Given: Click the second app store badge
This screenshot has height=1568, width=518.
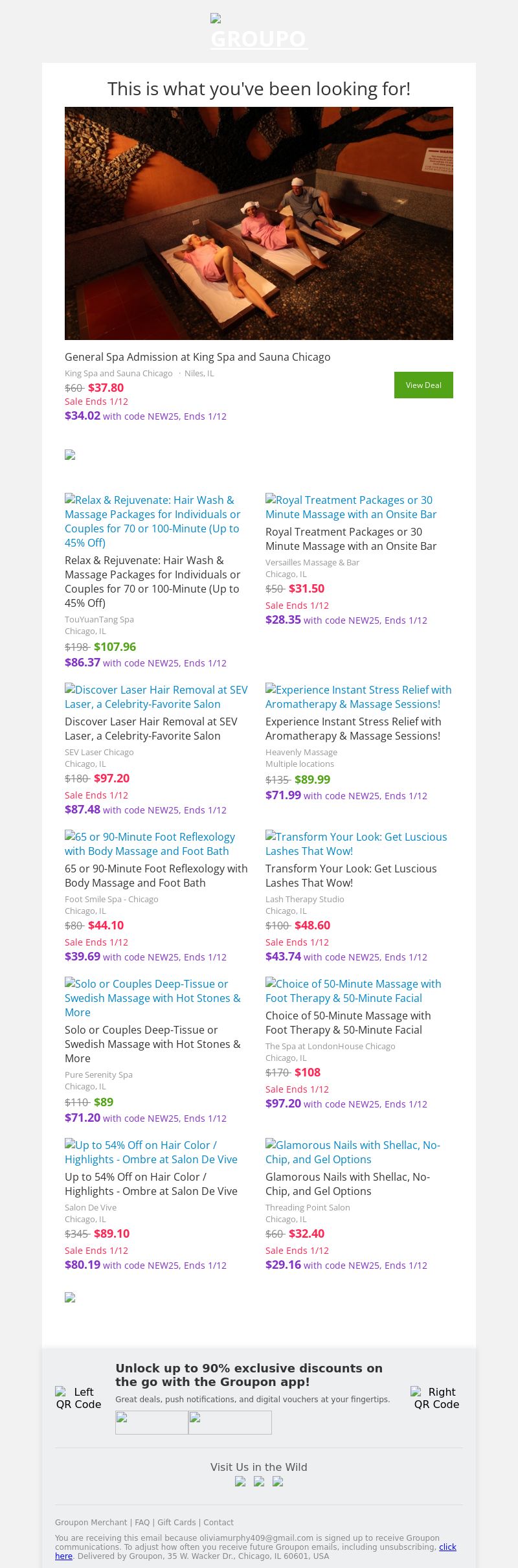Looking at the screenshot, I should tap(230, 1422).
